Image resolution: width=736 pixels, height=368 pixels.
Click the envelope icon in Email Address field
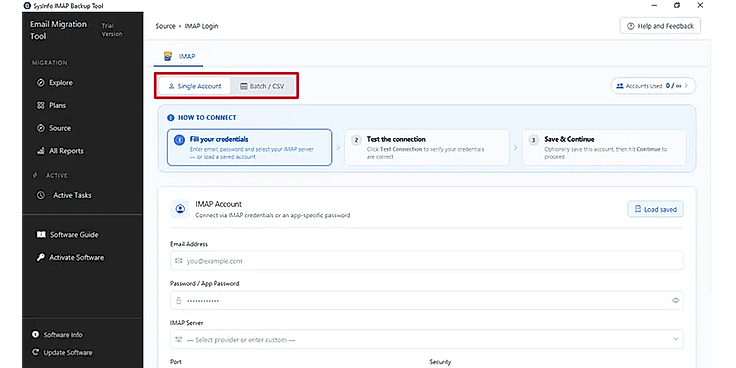point(178,261)
